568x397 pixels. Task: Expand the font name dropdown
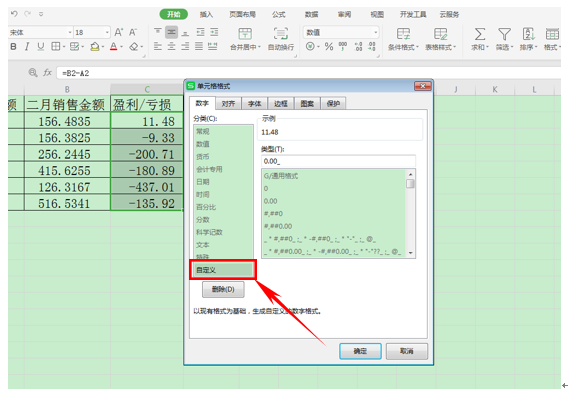click(70, 33)
